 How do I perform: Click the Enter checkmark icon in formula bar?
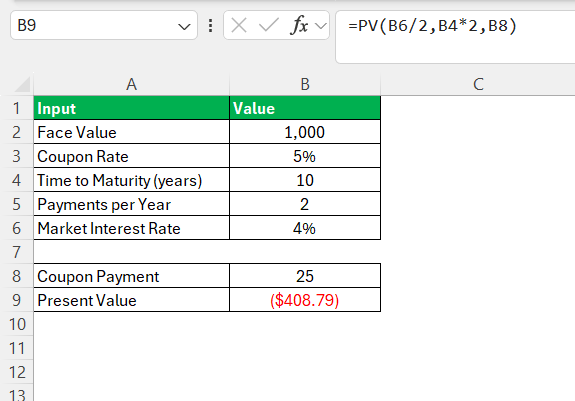[x=268, y=26]
